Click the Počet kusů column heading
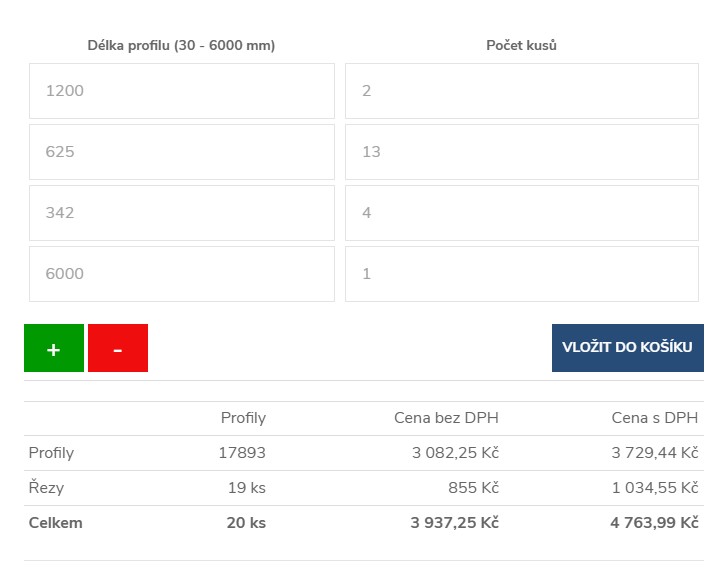Viewport: 723px width, 575px height. (521, 45)
